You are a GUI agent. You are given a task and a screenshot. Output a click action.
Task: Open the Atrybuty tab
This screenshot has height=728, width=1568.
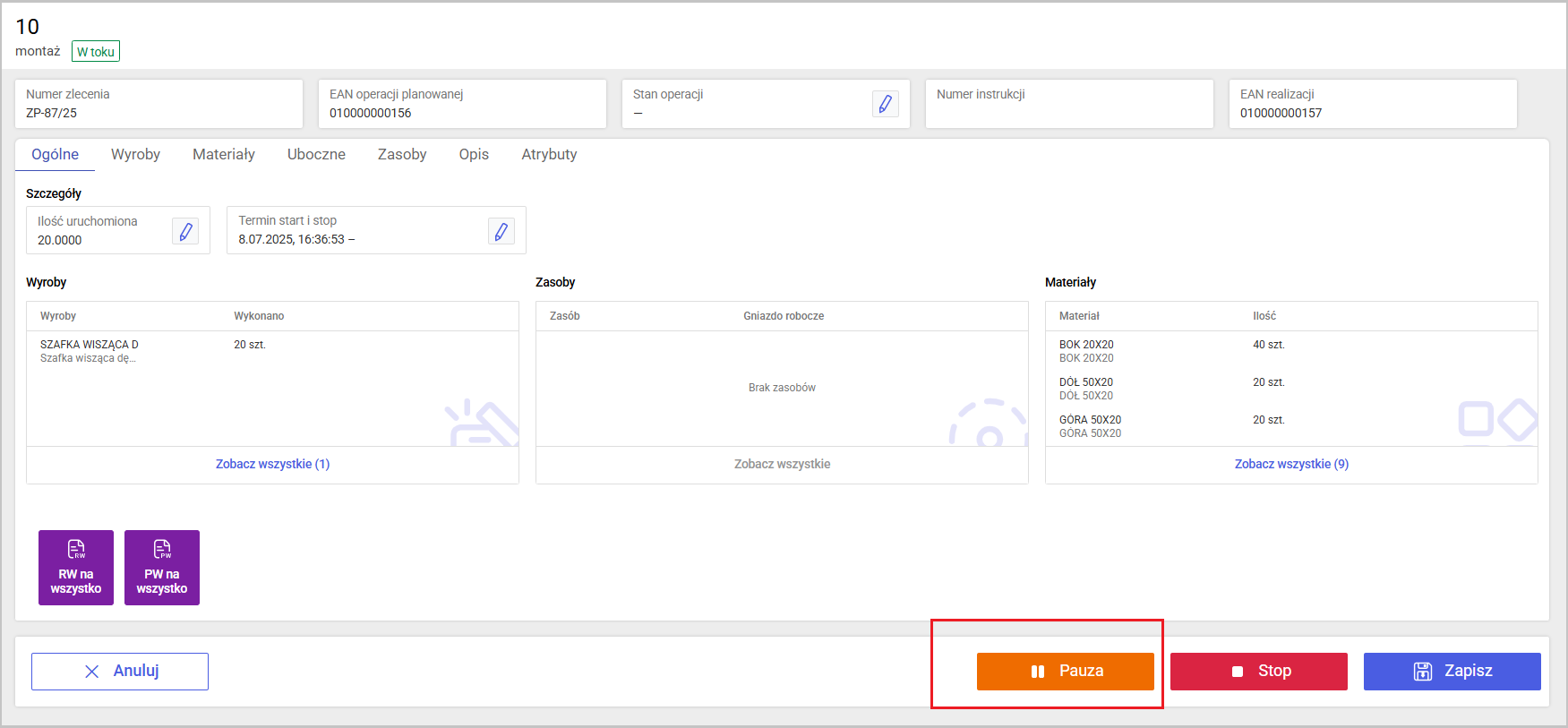pos(549,154)
